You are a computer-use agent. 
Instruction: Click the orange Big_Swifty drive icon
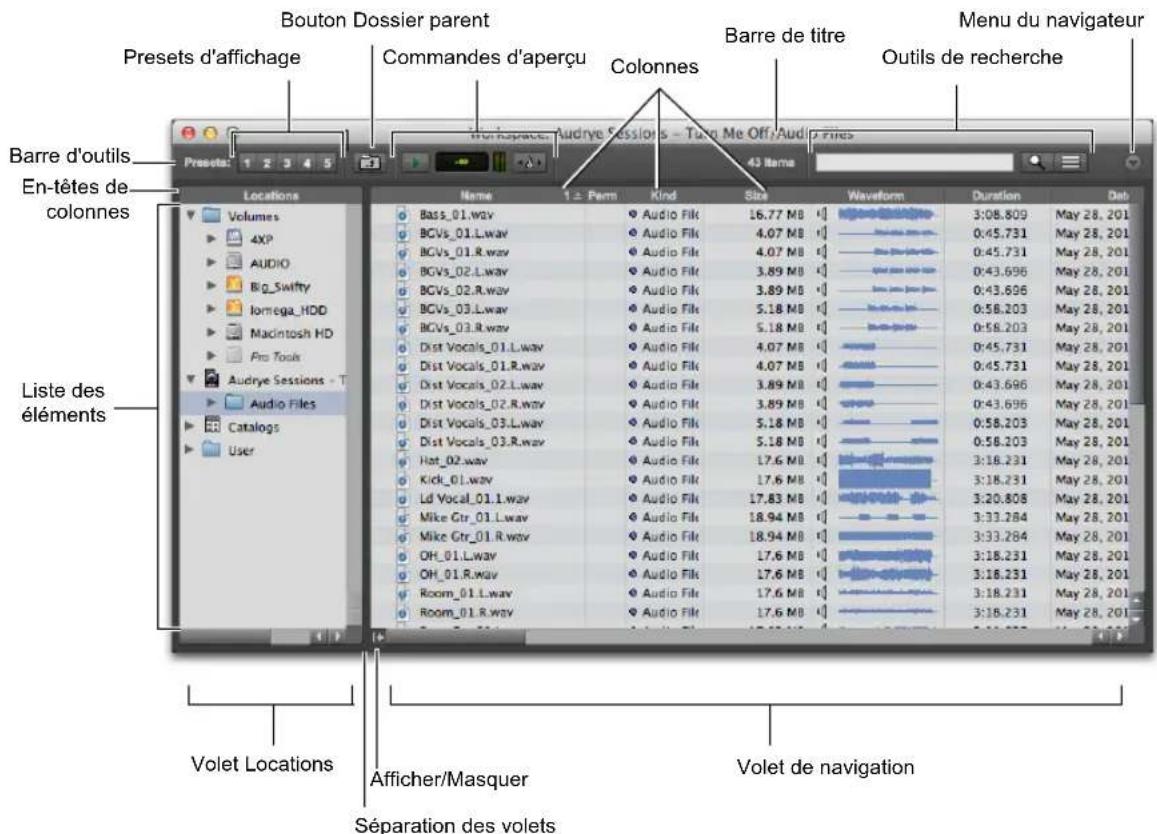234,285
